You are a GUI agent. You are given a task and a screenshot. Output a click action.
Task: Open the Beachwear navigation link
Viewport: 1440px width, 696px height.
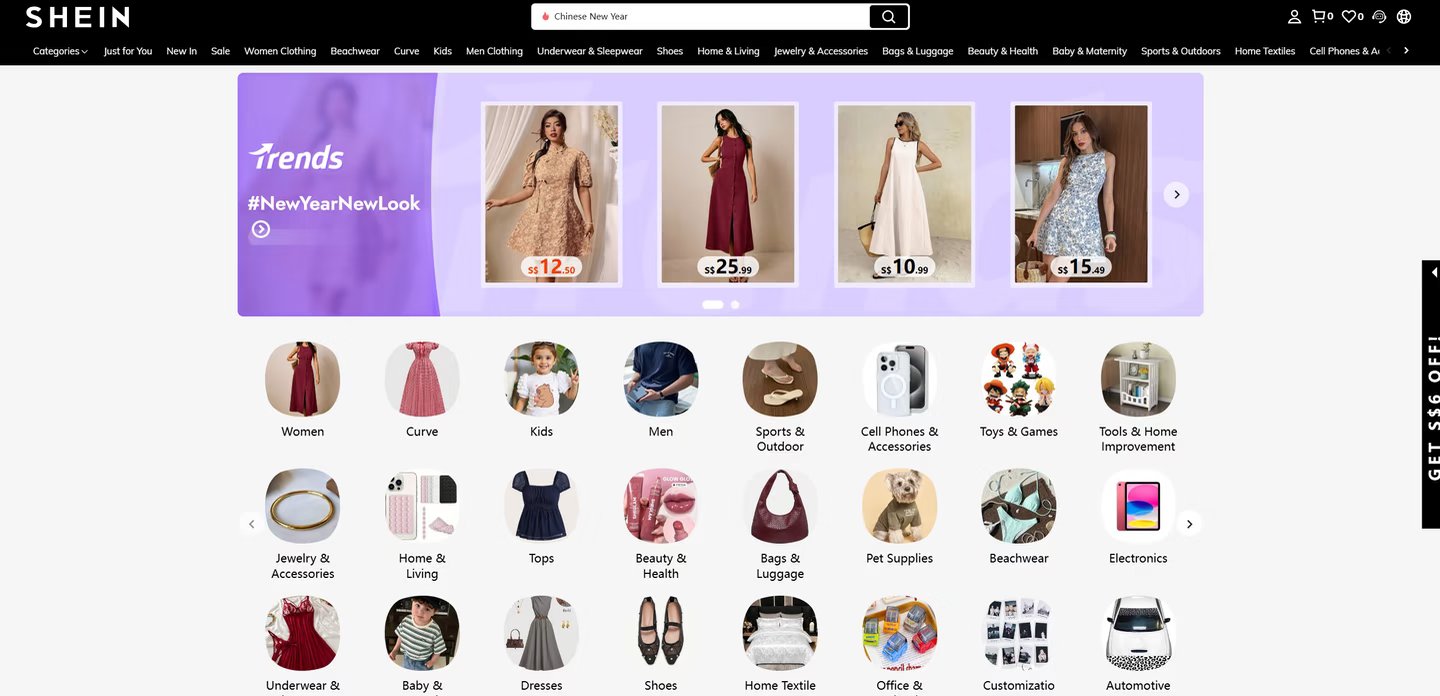click(x=355, y=51)
